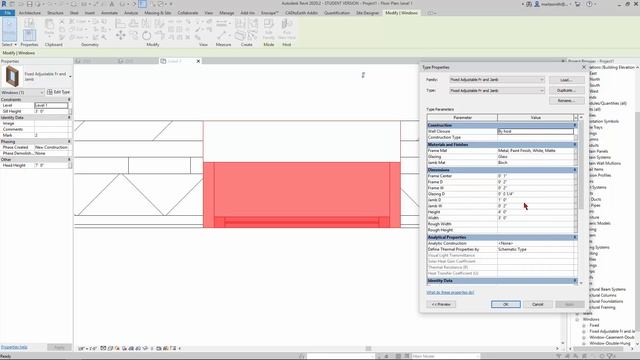The width and height of the screenshot is (640, 360).
Task: Open the Architecture ribbon tab
Action: [30, 13]
